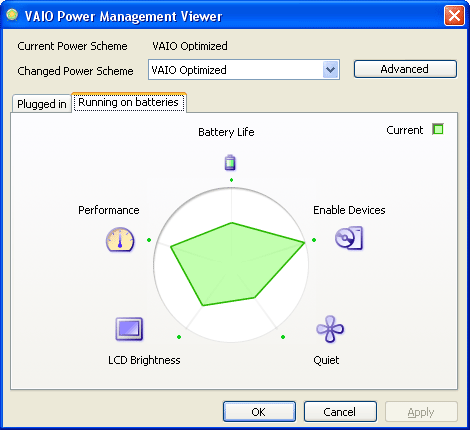The height and width of the screenshot is (430, 471).
Task: Click the green dot near the Quiet fan
Action: click(x=283, y=337)
